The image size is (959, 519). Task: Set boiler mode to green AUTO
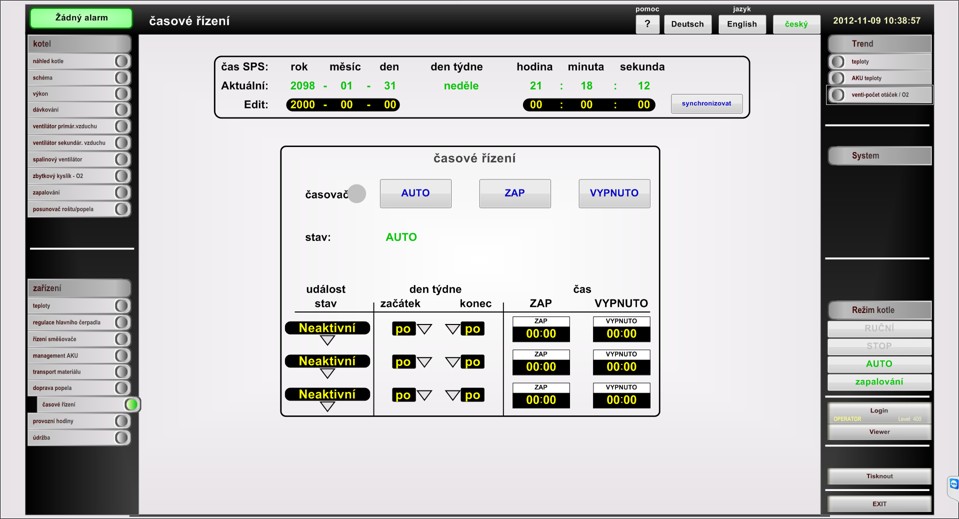coord(879,364)
